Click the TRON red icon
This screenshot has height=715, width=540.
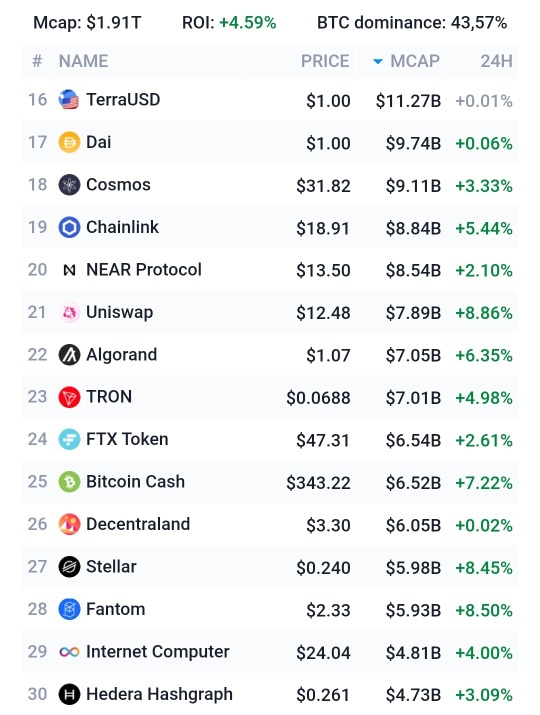click(x=69, y=397)
